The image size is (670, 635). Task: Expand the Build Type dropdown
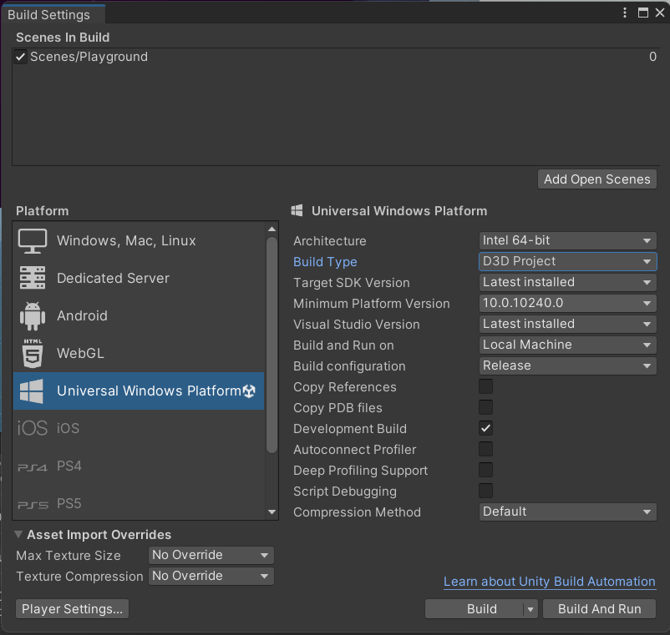click(x=567, y=261)
